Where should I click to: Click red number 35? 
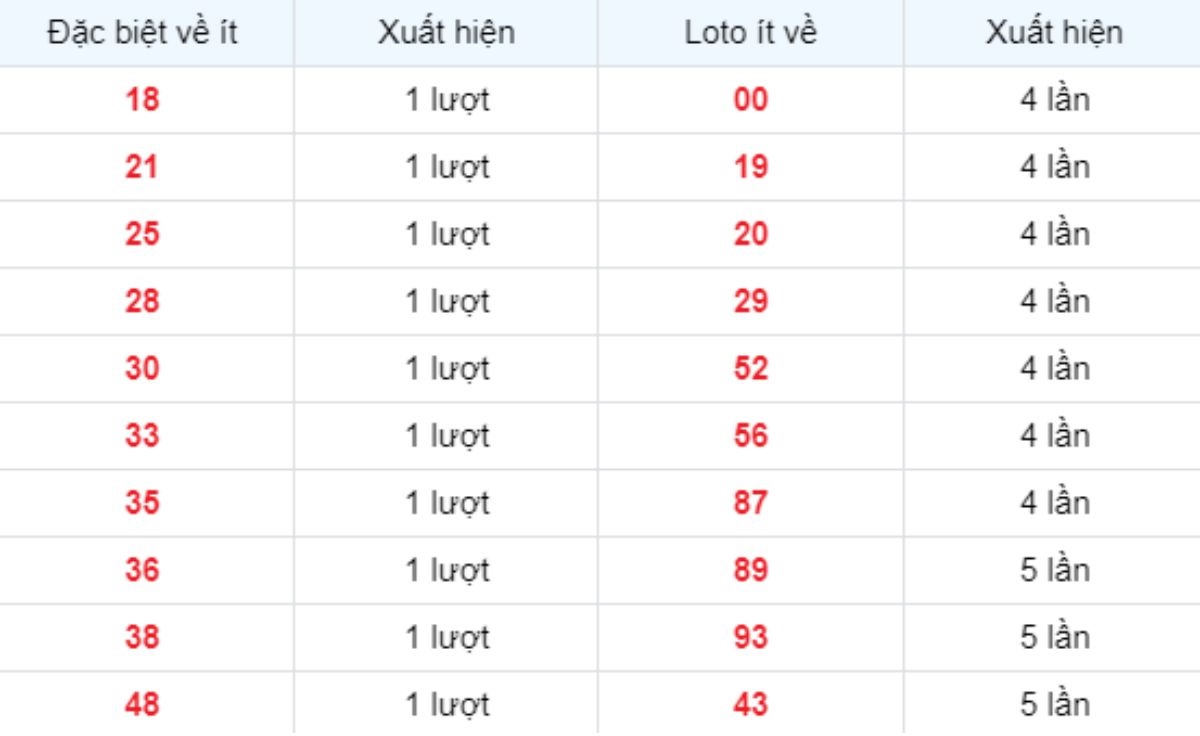(142, 503)
